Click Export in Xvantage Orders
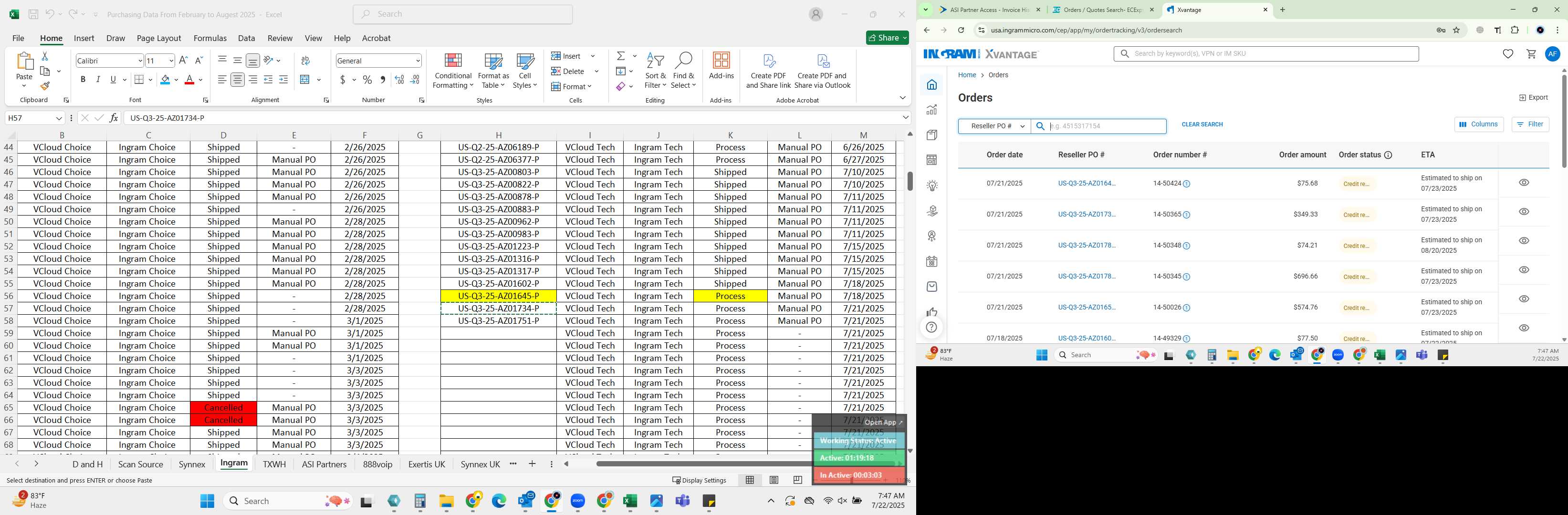Screen dimensions: 1568x515 coord(1533,97)
